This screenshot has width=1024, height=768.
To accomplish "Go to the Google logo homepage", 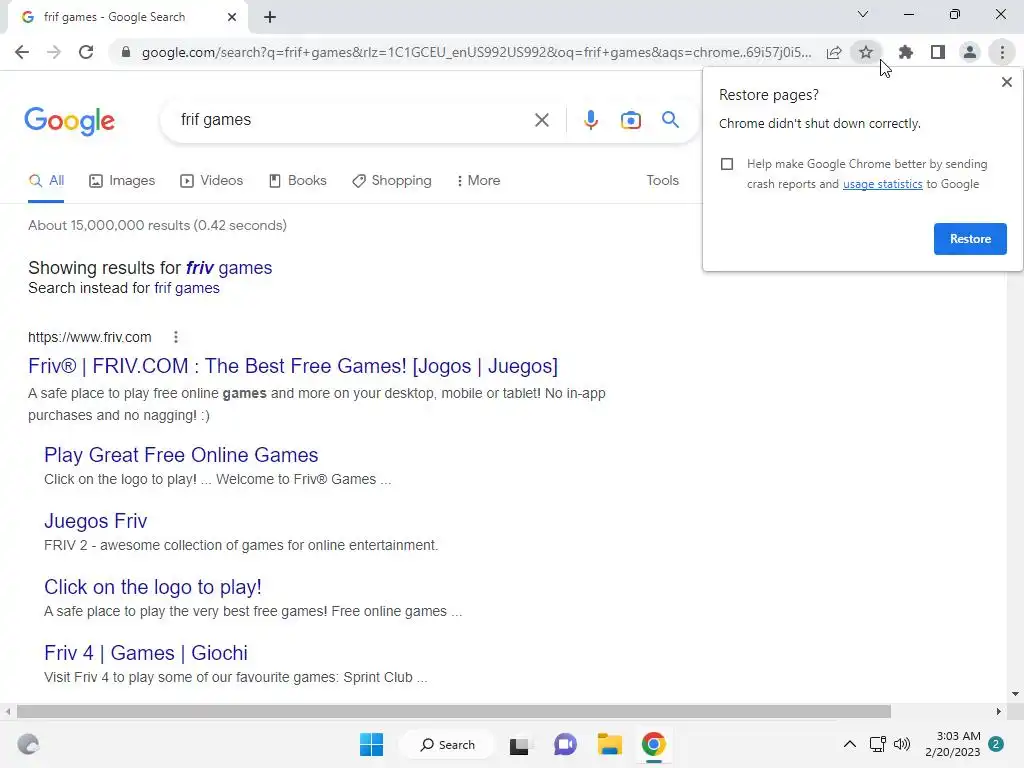I will coord(70,121).
